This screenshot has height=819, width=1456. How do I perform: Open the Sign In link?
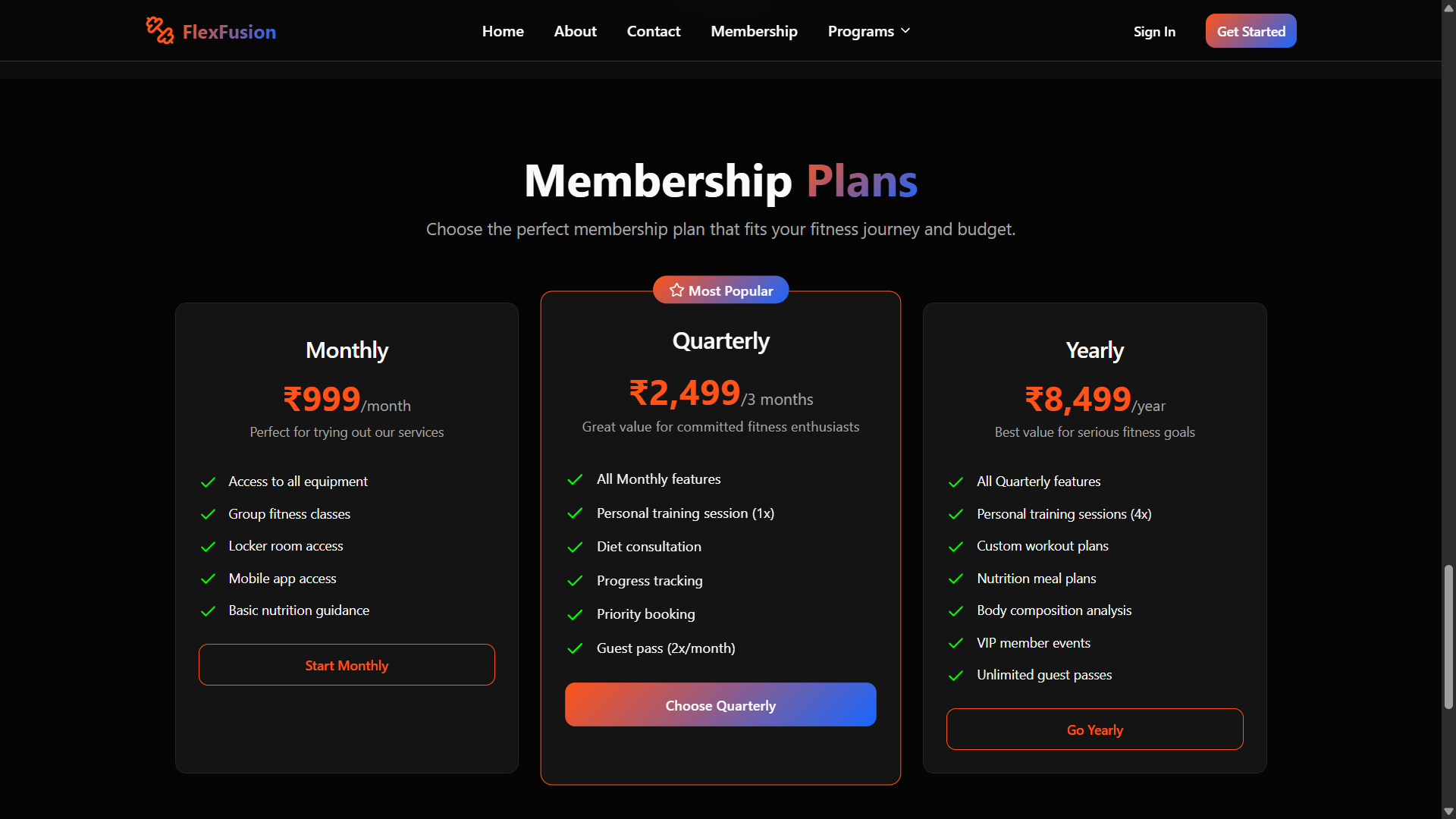[1154, 31]
